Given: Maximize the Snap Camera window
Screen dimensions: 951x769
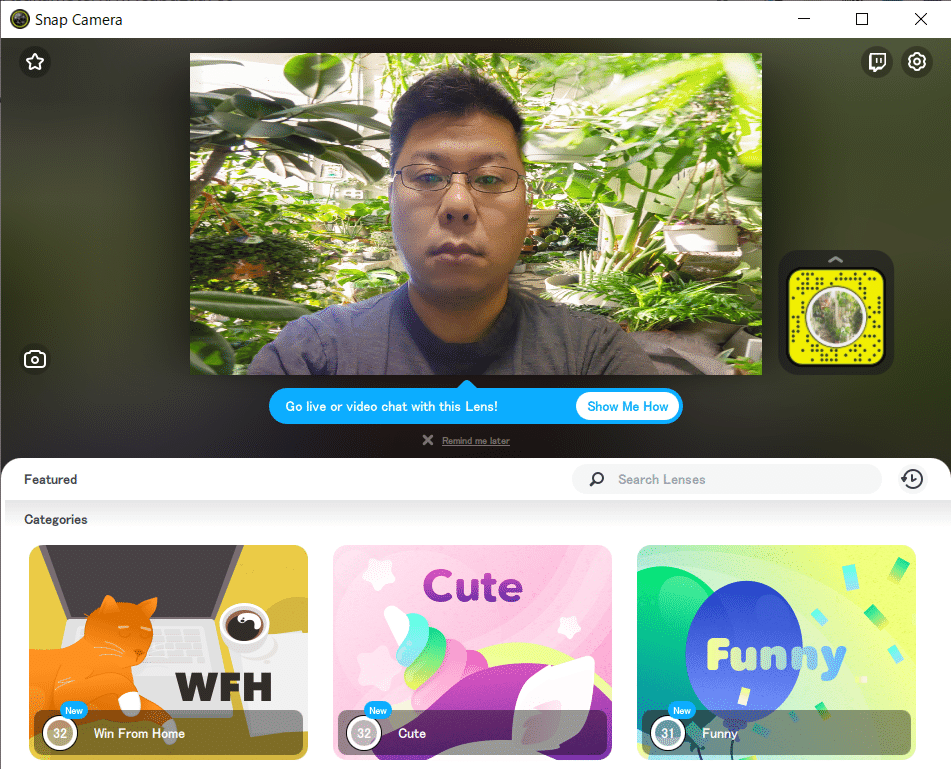Looking at the screenshot, I should (862, 19).
